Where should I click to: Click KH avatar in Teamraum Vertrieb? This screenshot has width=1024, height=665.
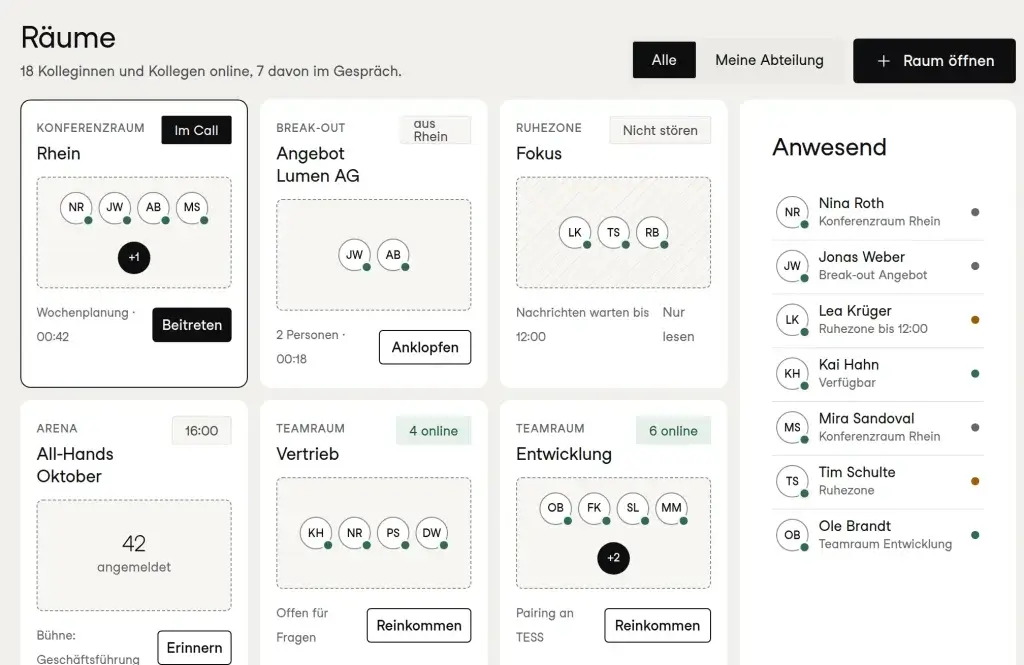tap(316, 533)
